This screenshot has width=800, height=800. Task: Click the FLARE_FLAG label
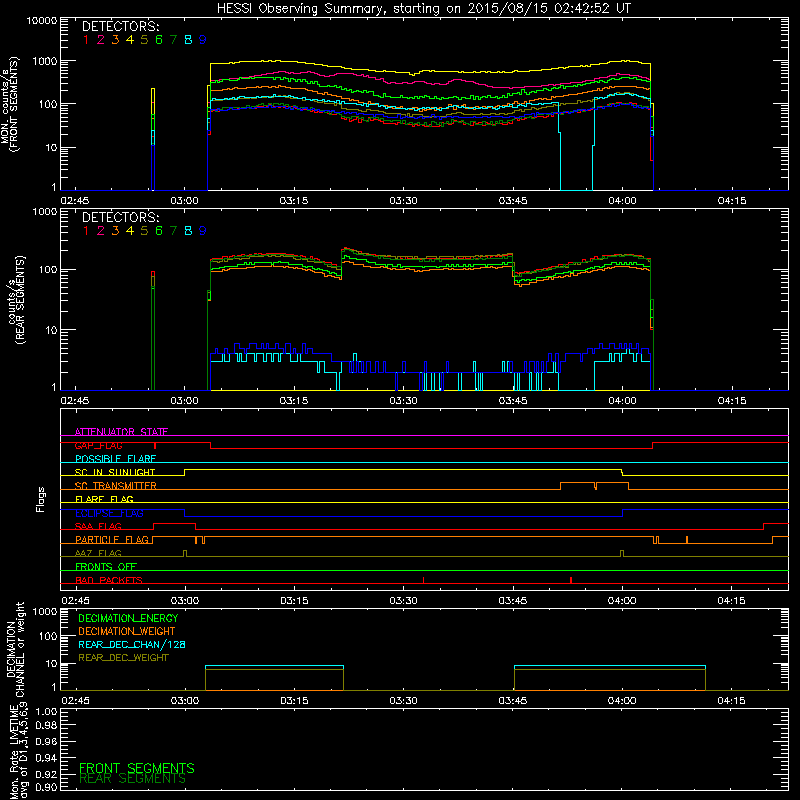pos(104,499)
